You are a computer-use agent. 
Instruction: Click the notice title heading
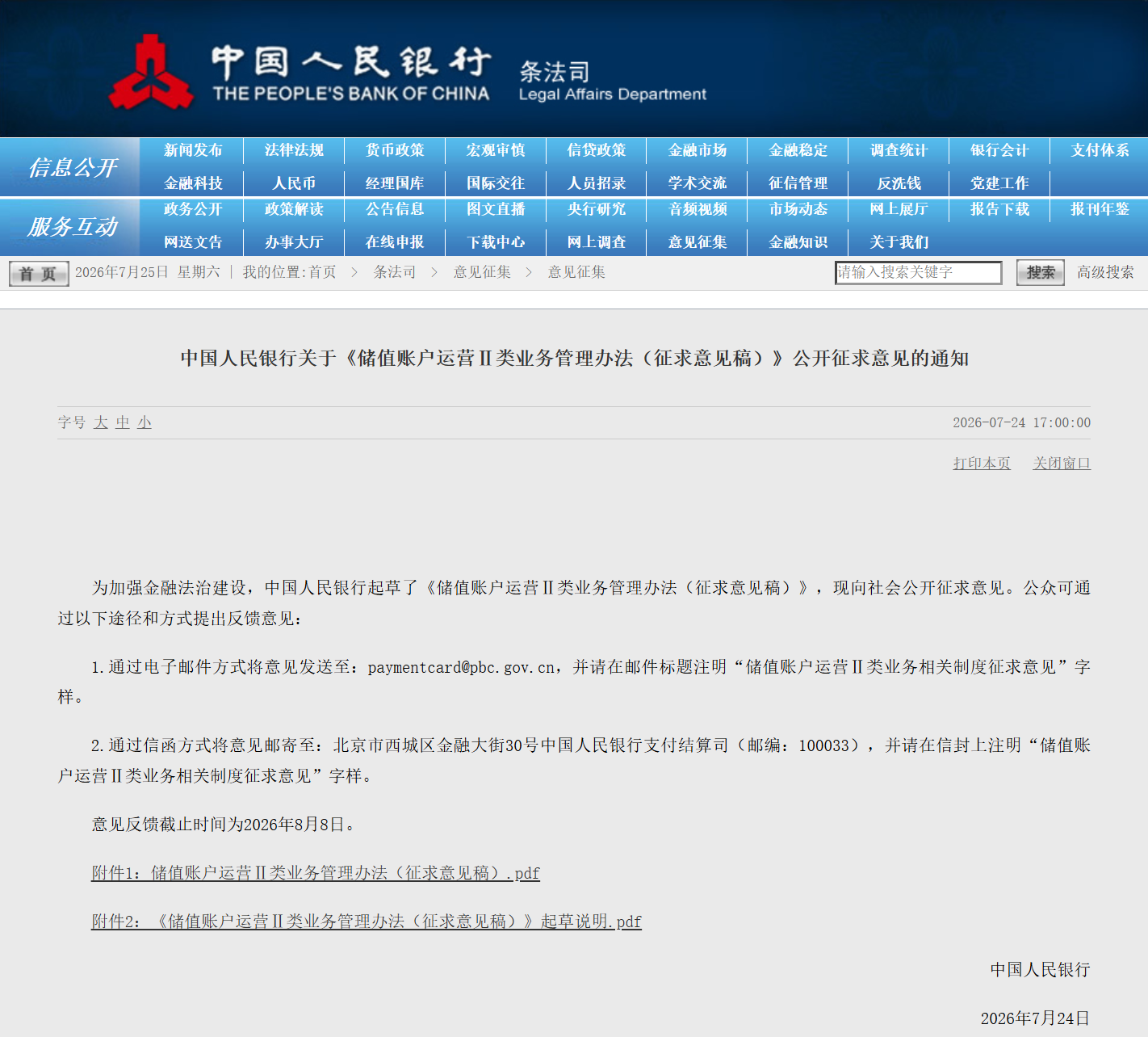pos(574,358)
